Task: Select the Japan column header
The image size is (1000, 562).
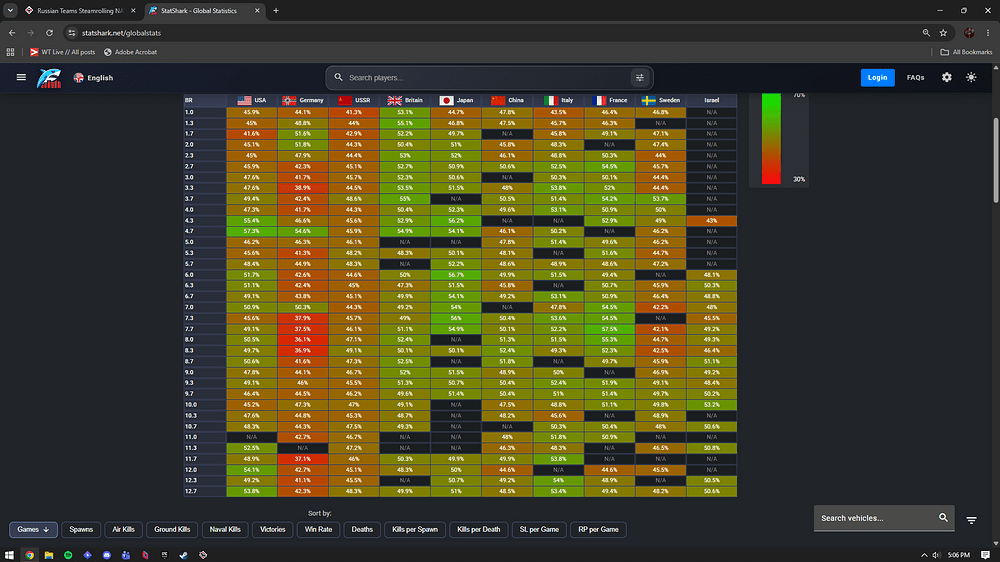Action: coord(456,100)
